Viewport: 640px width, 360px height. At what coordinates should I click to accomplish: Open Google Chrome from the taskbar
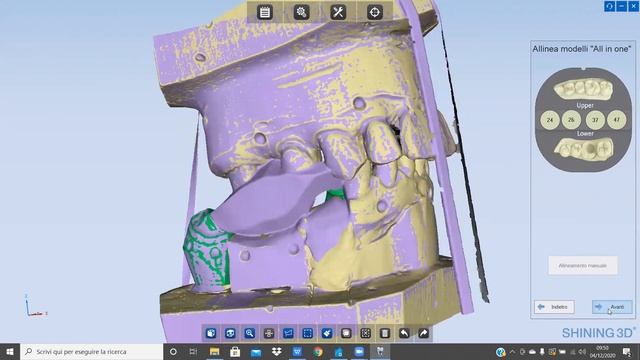(x=318, y=351)
